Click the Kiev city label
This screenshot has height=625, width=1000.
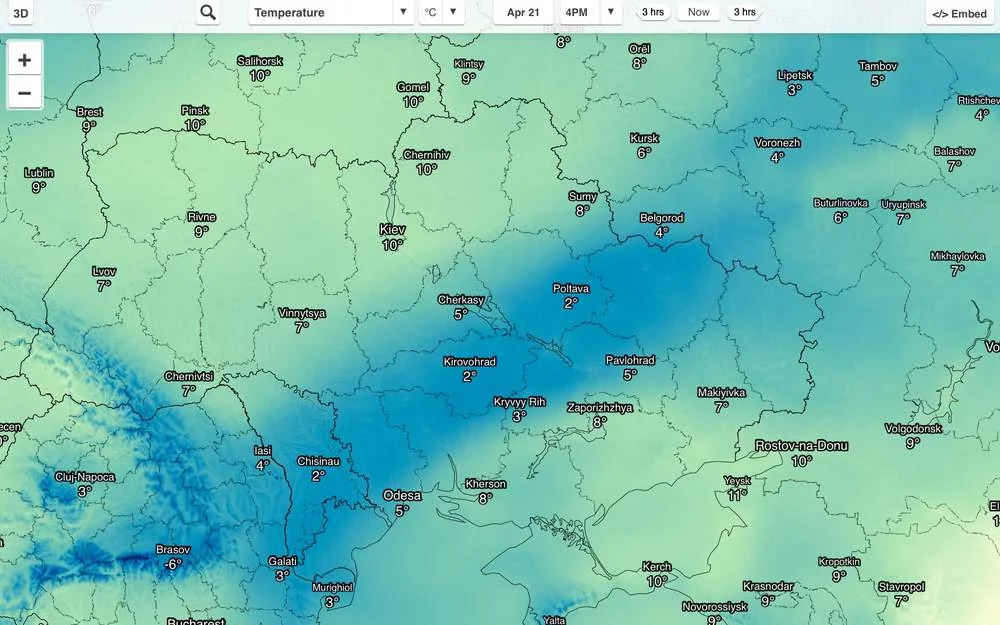[392, 230]
